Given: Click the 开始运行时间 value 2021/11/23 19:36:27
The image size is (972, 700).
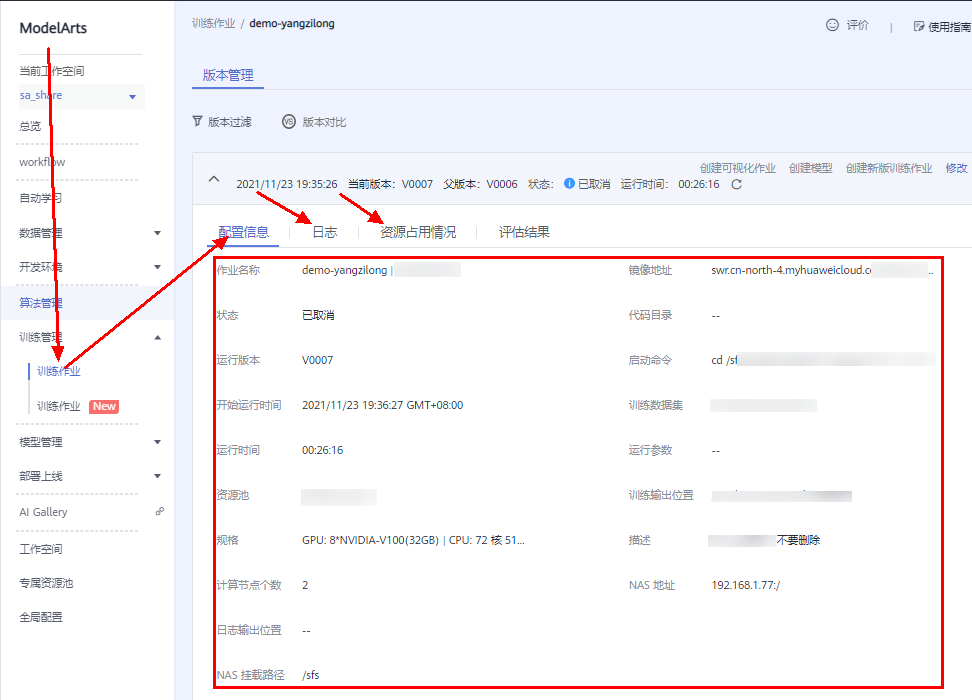Looking at the screenshot, I should [382, 405].
